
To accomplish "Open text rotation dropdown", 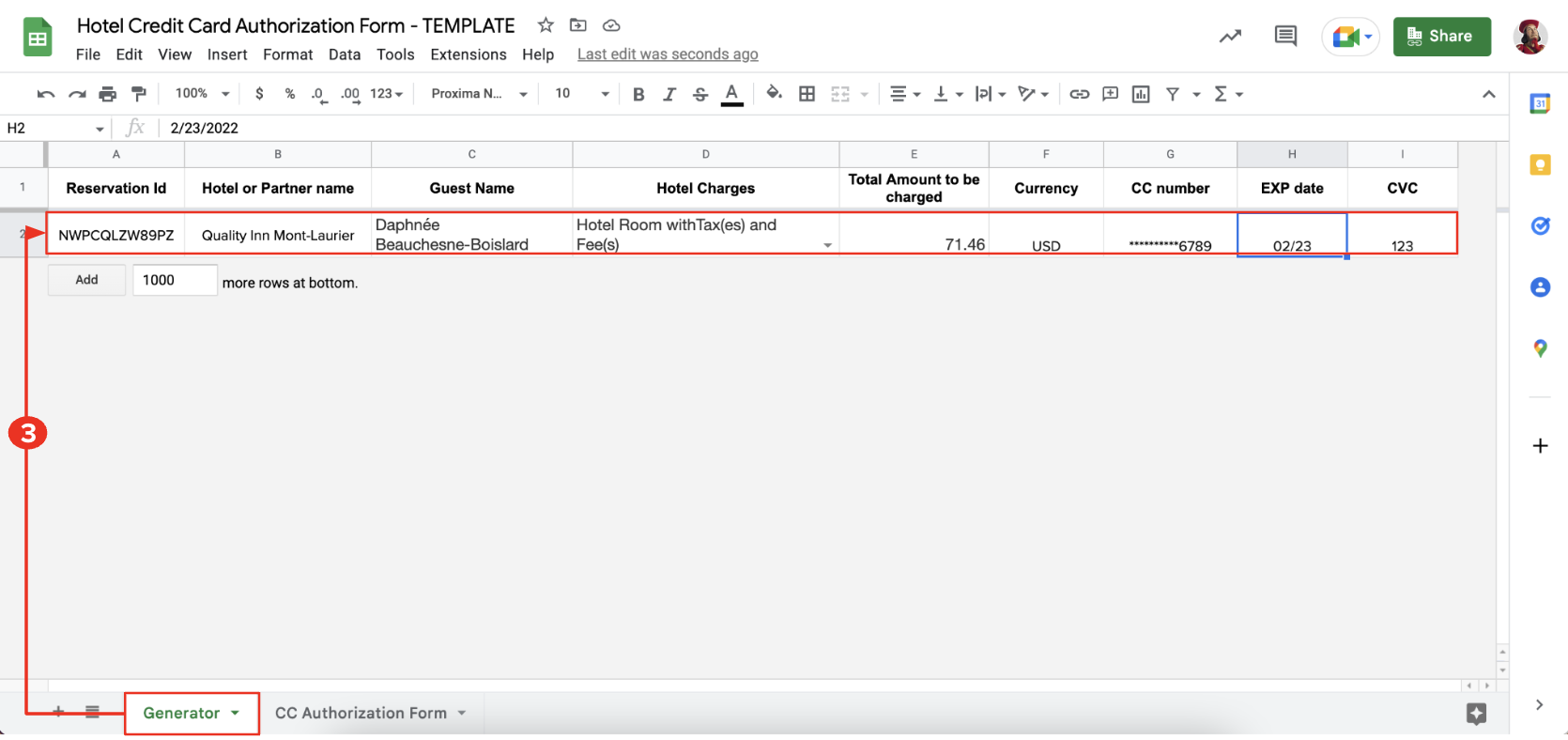I will click(x=1033, y=94).
